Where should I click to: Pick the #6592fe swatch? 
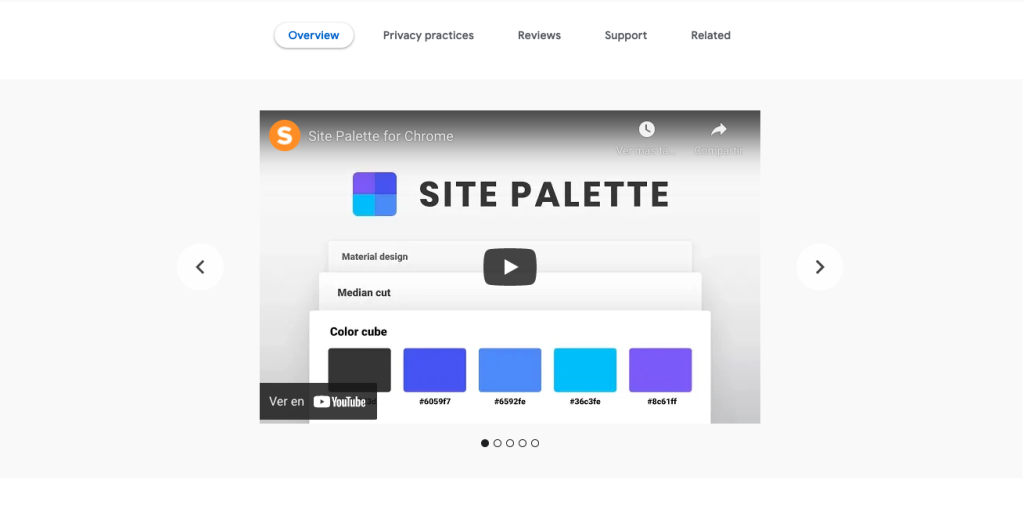click(x=510, y=370)
